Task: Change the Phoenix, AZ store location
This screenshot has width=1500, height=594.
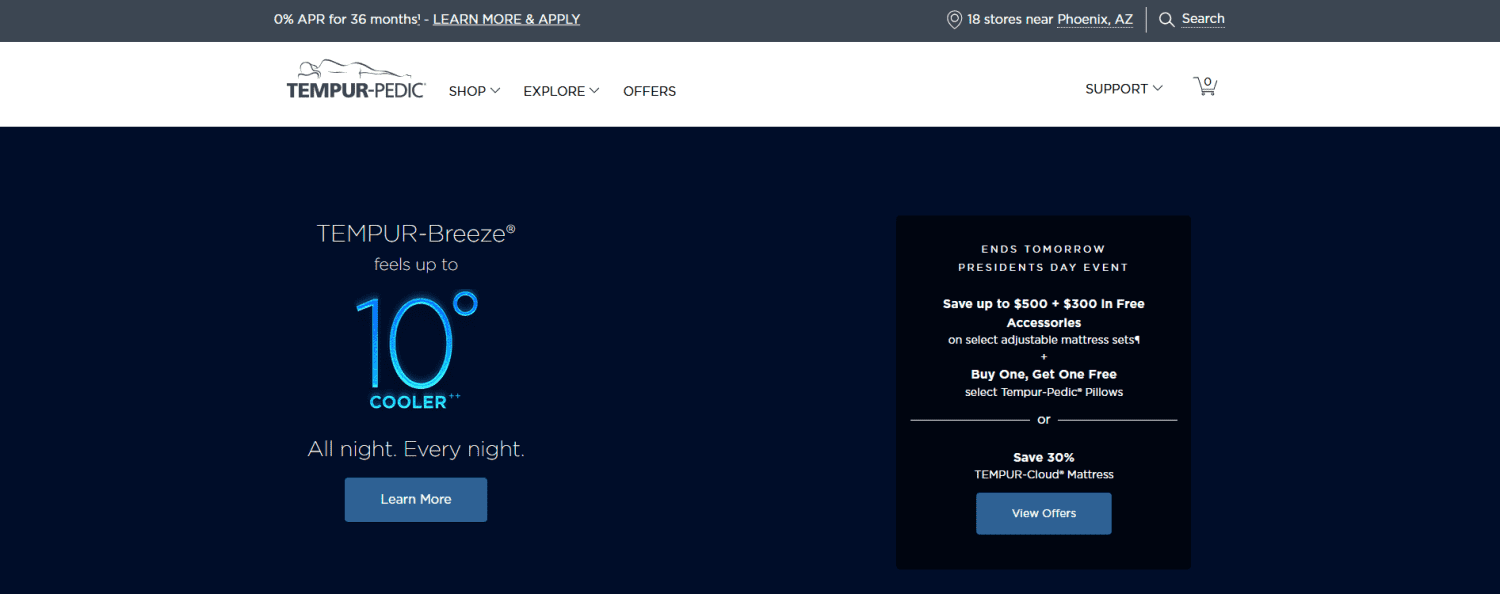Action: [x=1095, y=19]
